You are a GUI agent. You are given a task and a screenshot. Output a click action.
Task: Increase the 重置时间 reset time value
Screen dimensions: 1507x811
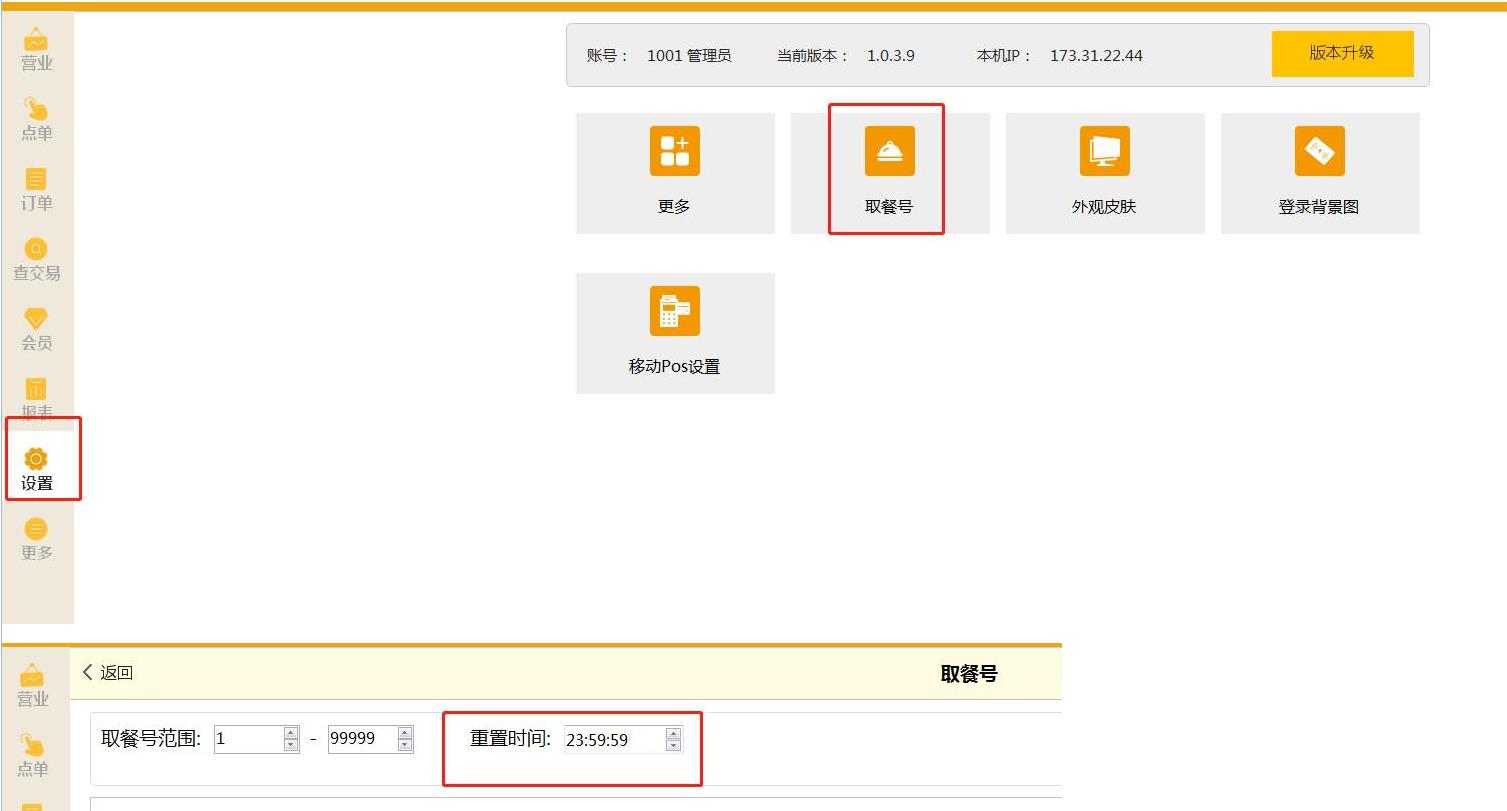click(x=673, y=733)
